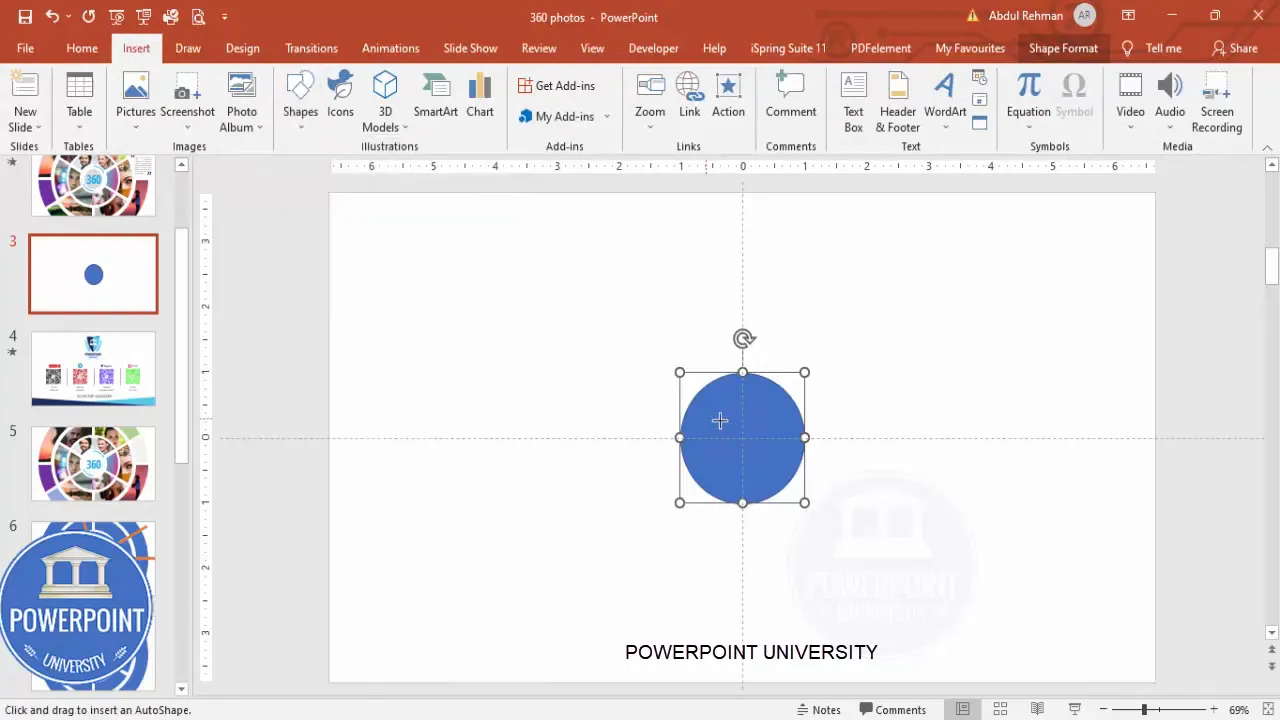Insert Slide Number icon
The height and width of the screenshot is (720, 1280).
979,100
